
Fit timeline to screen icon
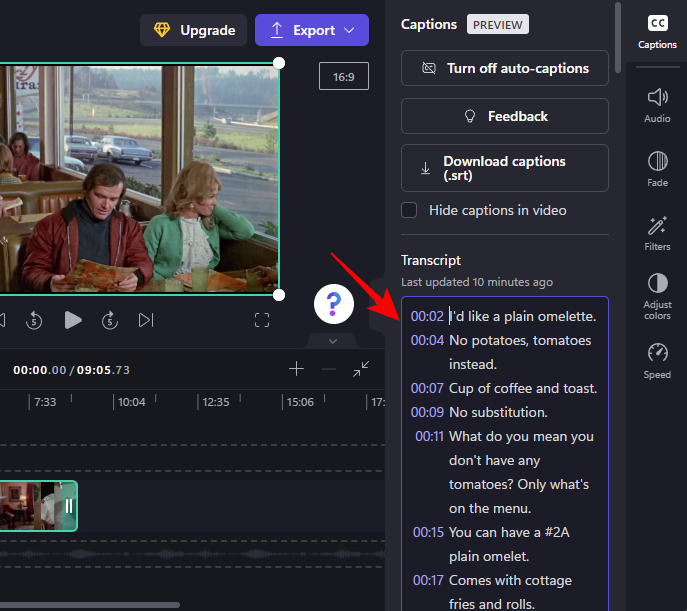point(361,369)
